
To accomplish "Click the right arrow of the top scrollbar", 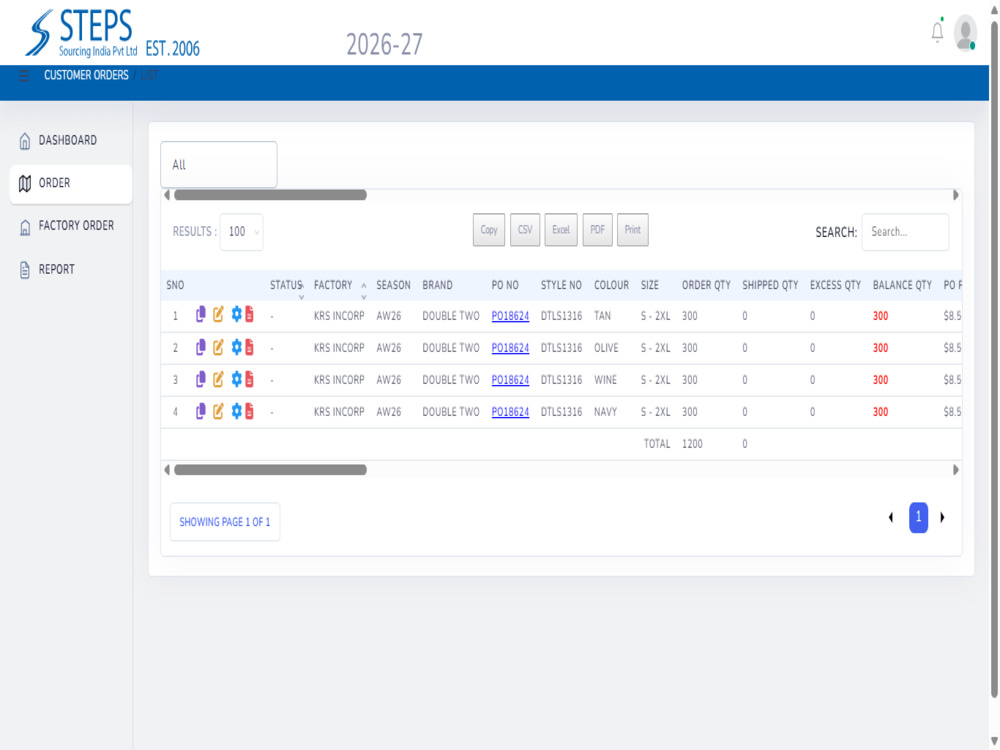I will pos(955,195).
